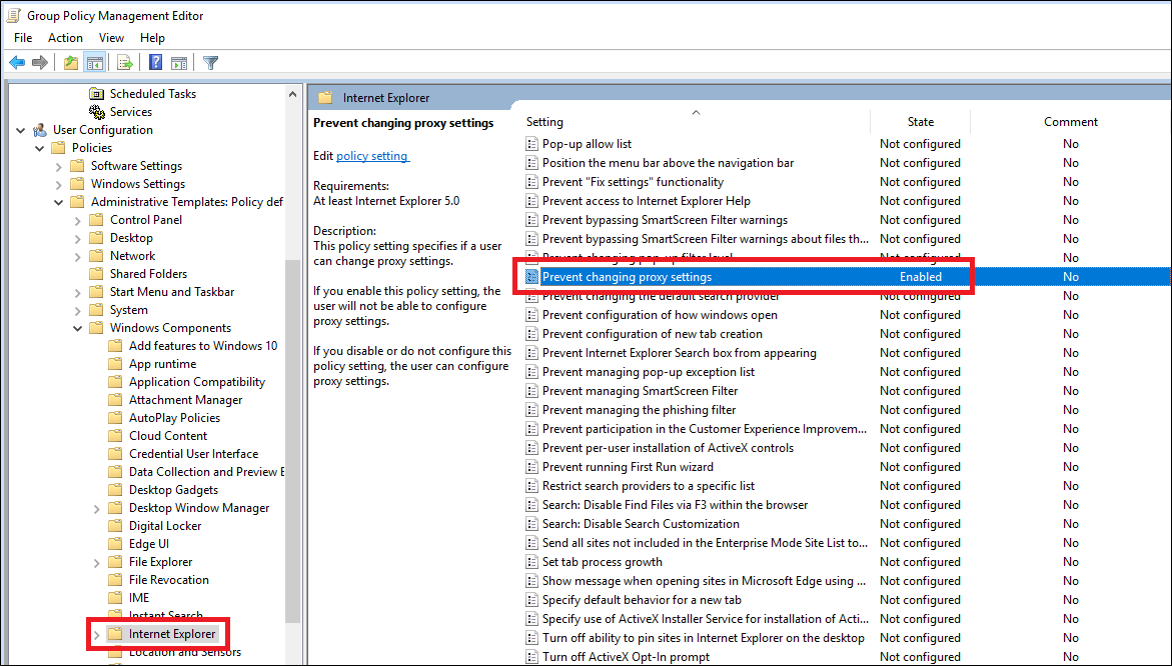Click the tree pane scroll up arrow
The width and height of the screenshot is (1172, 666).
292,93
